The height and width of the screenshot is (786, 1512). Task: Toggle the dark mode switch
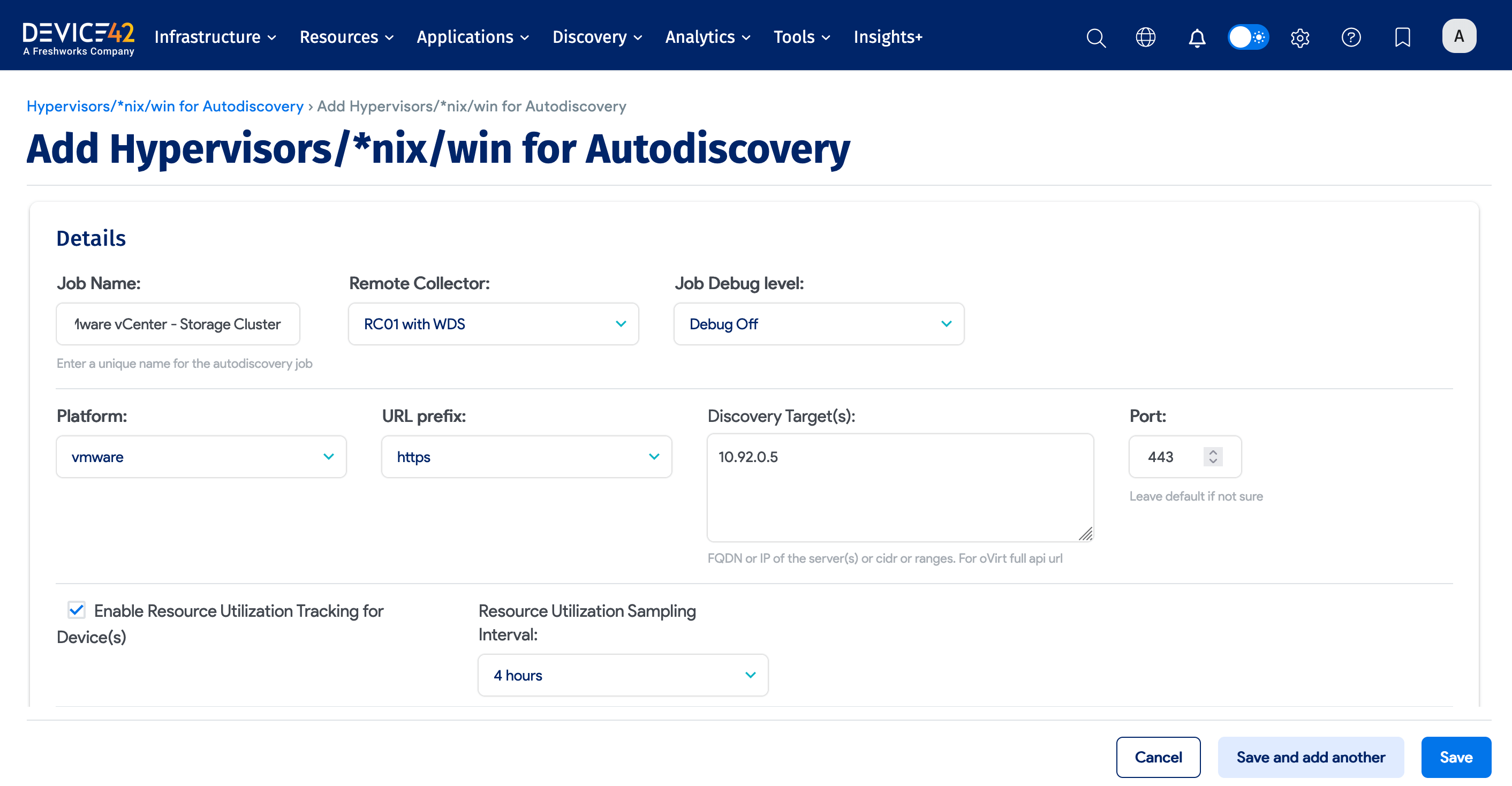[x=1249, y=36]
